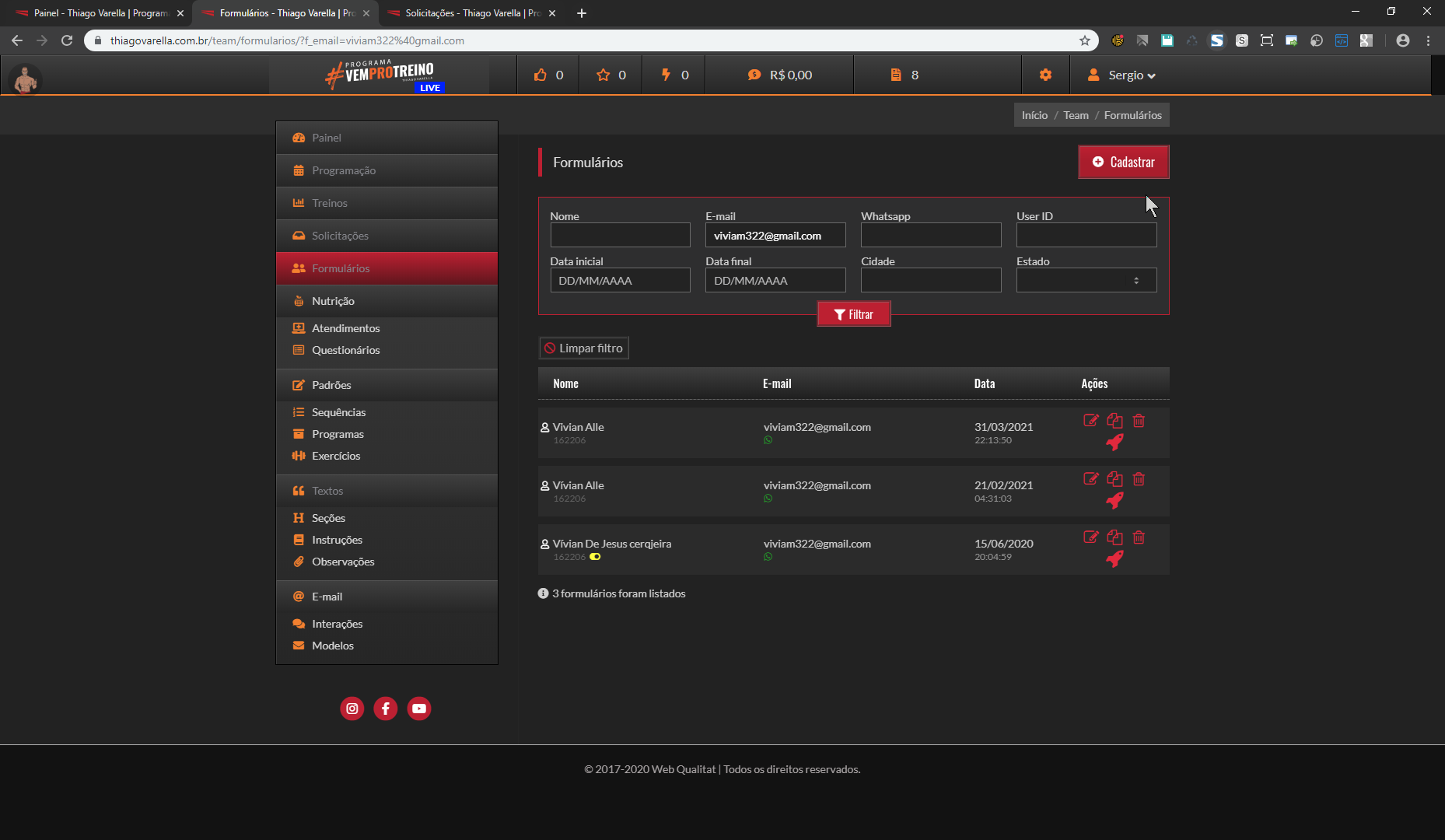Viewport: 1445px width, 840px height.
Task: Click edit icon for Vivian Alle 31/03/2021 form
Action: coord(1090,421)
